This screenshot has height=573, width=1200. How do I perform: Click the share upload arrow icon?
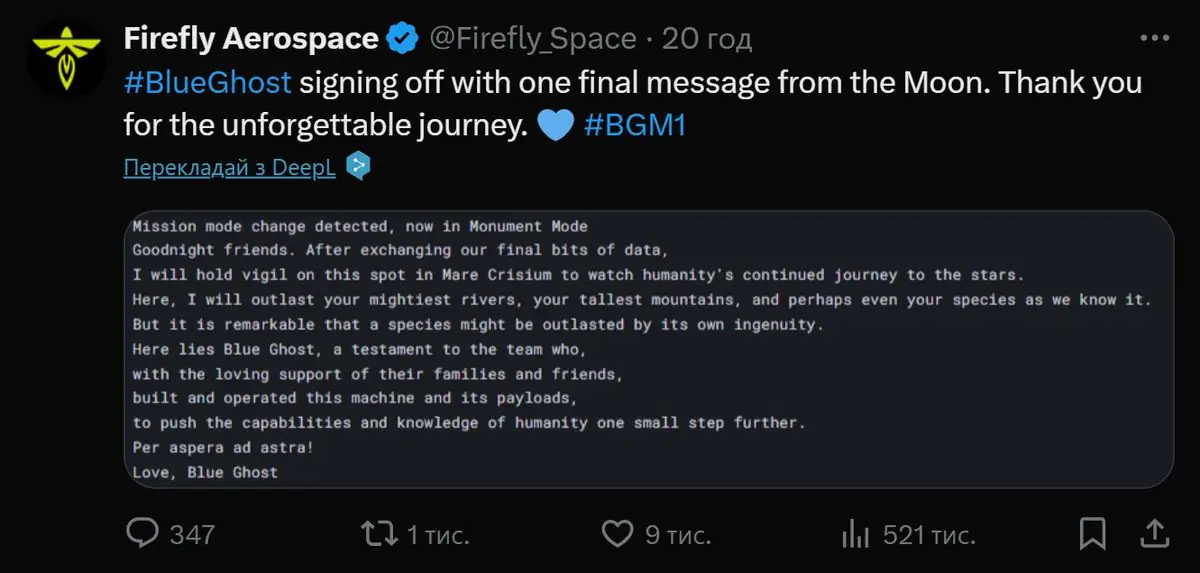[1152, 532]
